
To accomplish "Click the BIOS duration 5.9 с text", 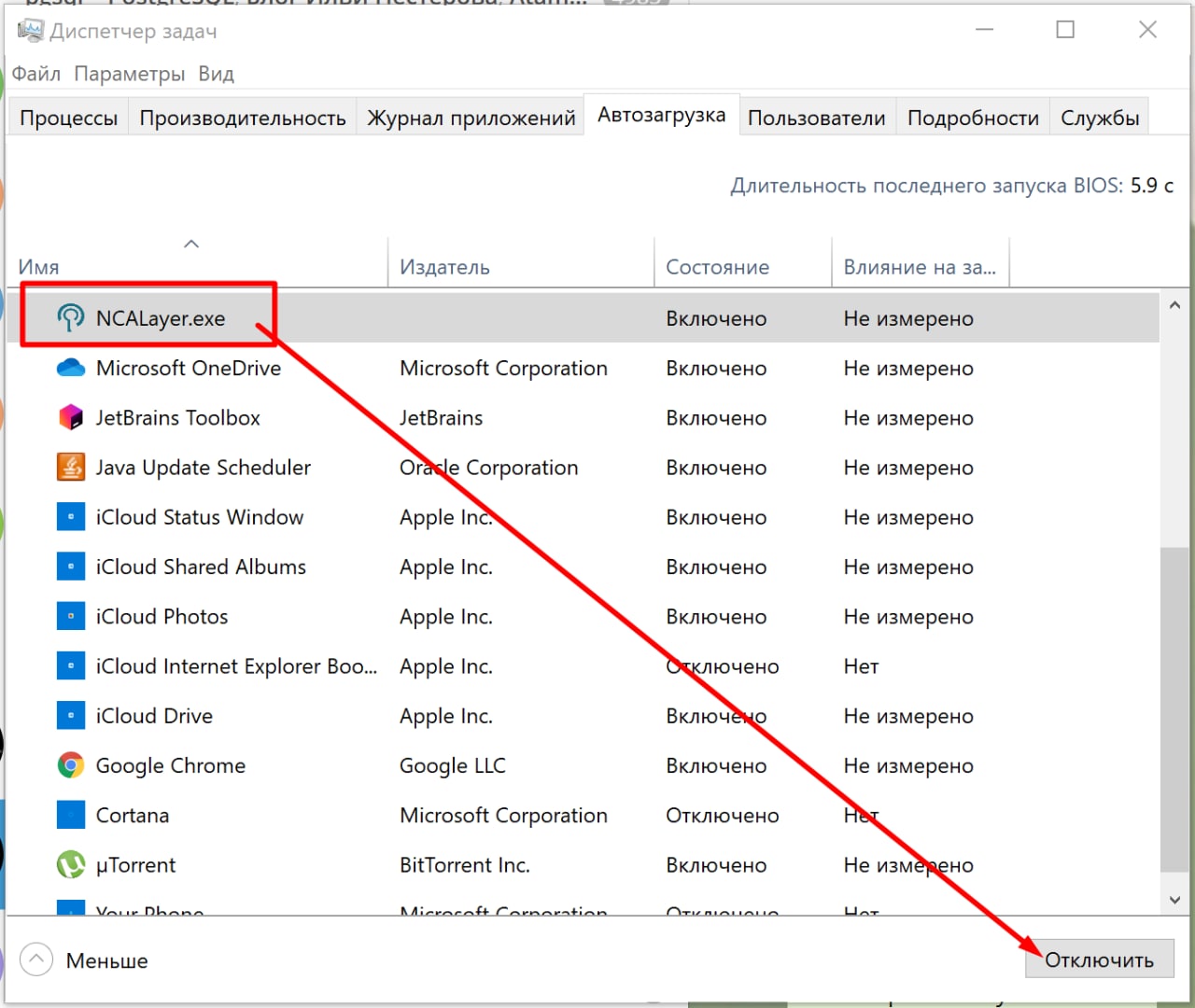I will tap(1152, 185).
